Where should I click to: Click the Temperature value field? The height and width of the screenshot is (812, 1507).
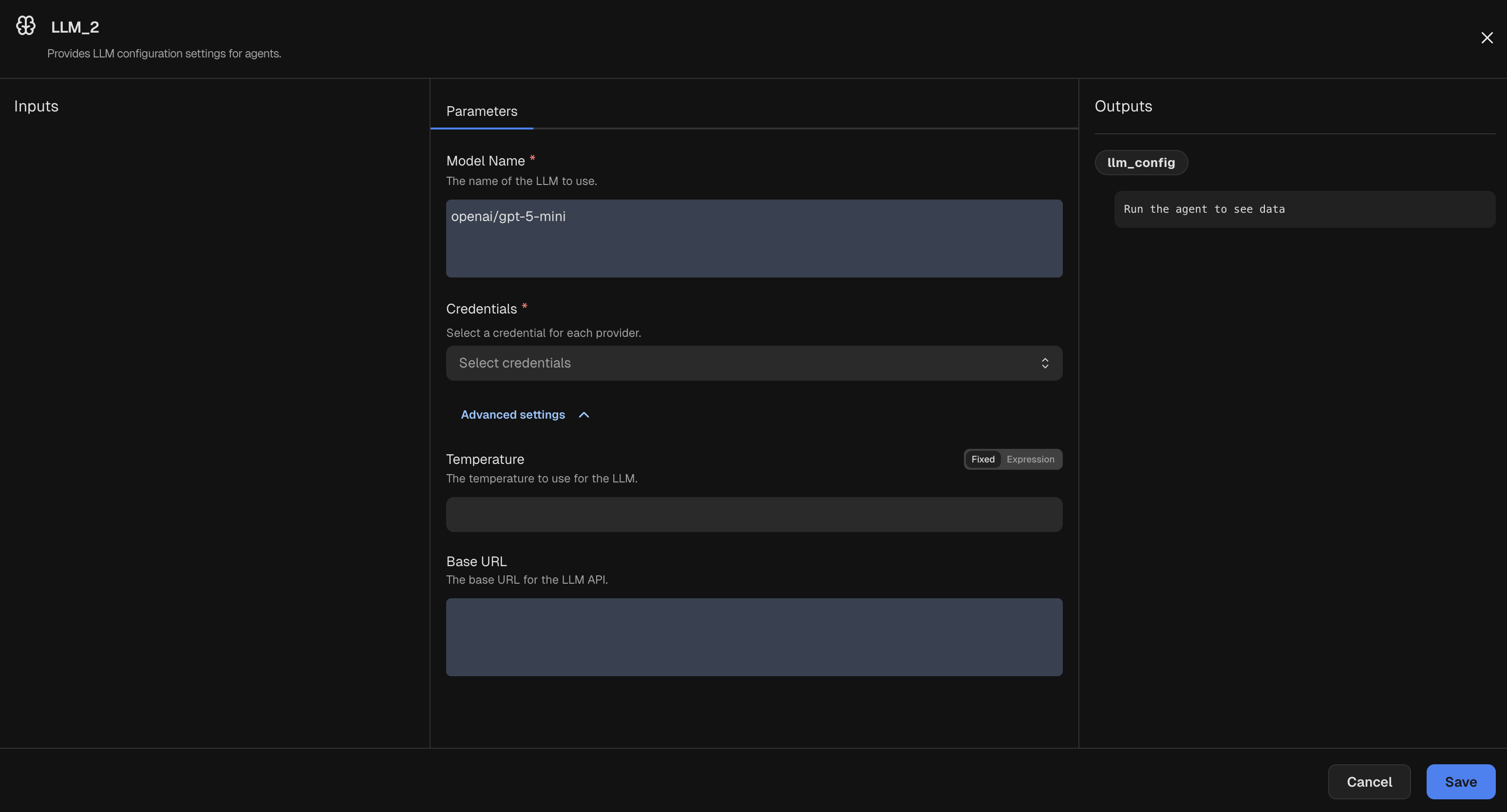pyautogui.click(x=754, y=515)
